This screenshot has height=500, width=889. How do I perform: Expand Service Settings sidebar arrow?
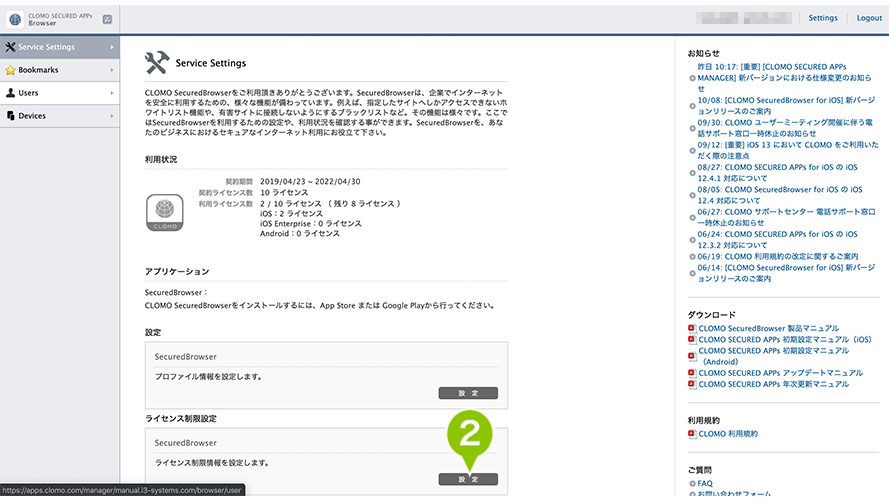[112, 47]
